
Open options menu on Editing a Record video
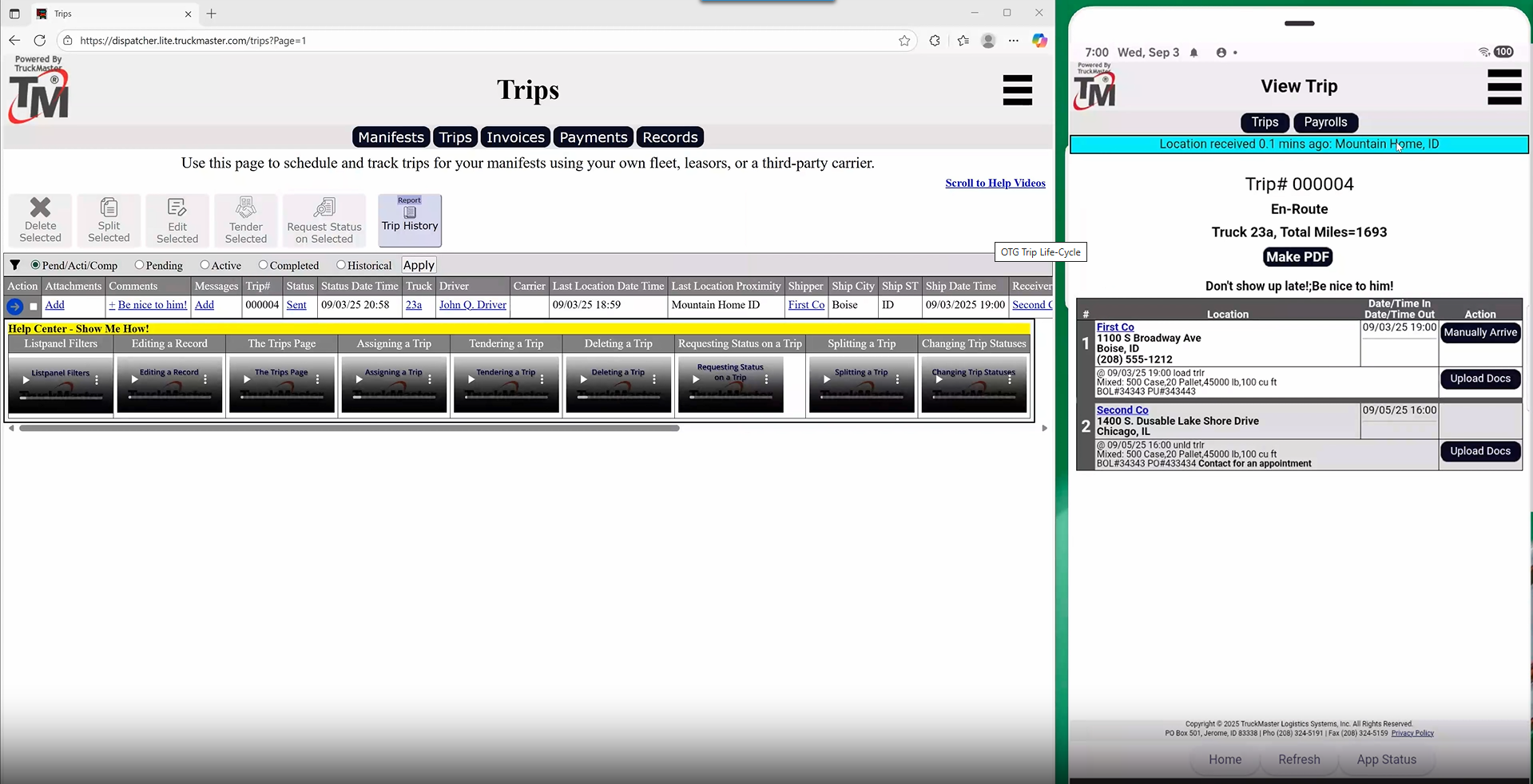click(205, 380)
